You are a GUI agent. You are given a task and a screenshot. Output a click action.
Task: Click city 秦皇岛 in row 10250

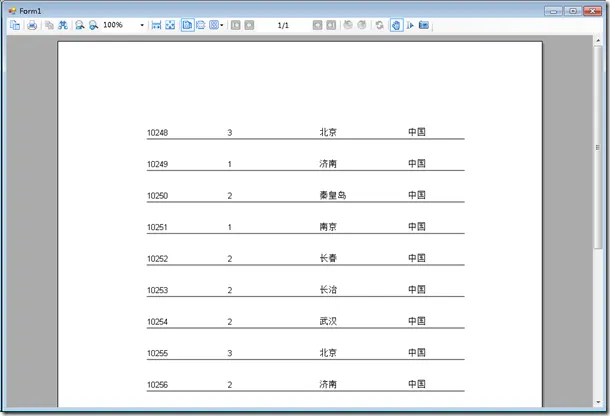click(x=333, y=195)
